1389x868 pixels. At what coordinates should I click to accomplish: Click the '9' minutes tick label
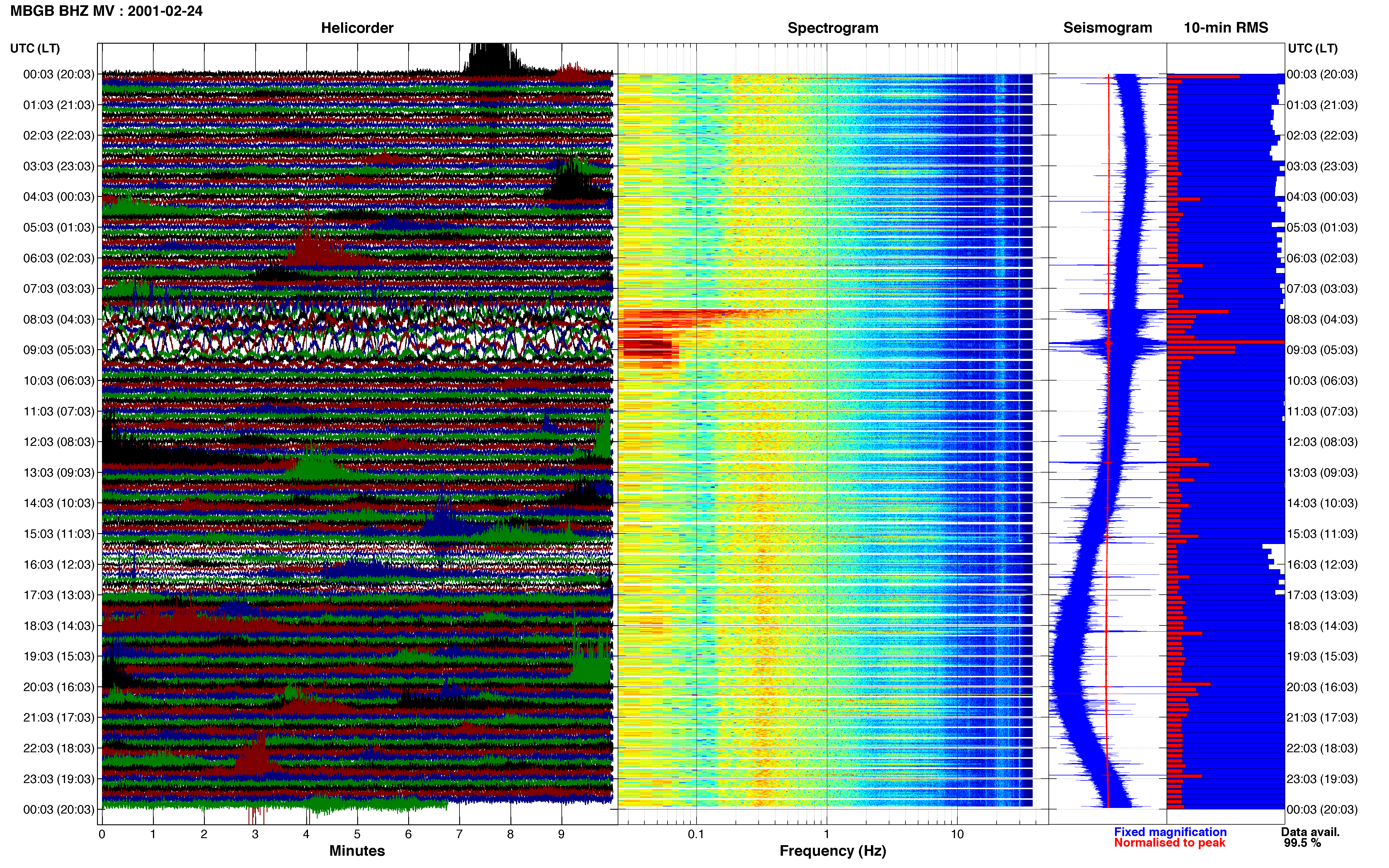click(x=561, y=834)
